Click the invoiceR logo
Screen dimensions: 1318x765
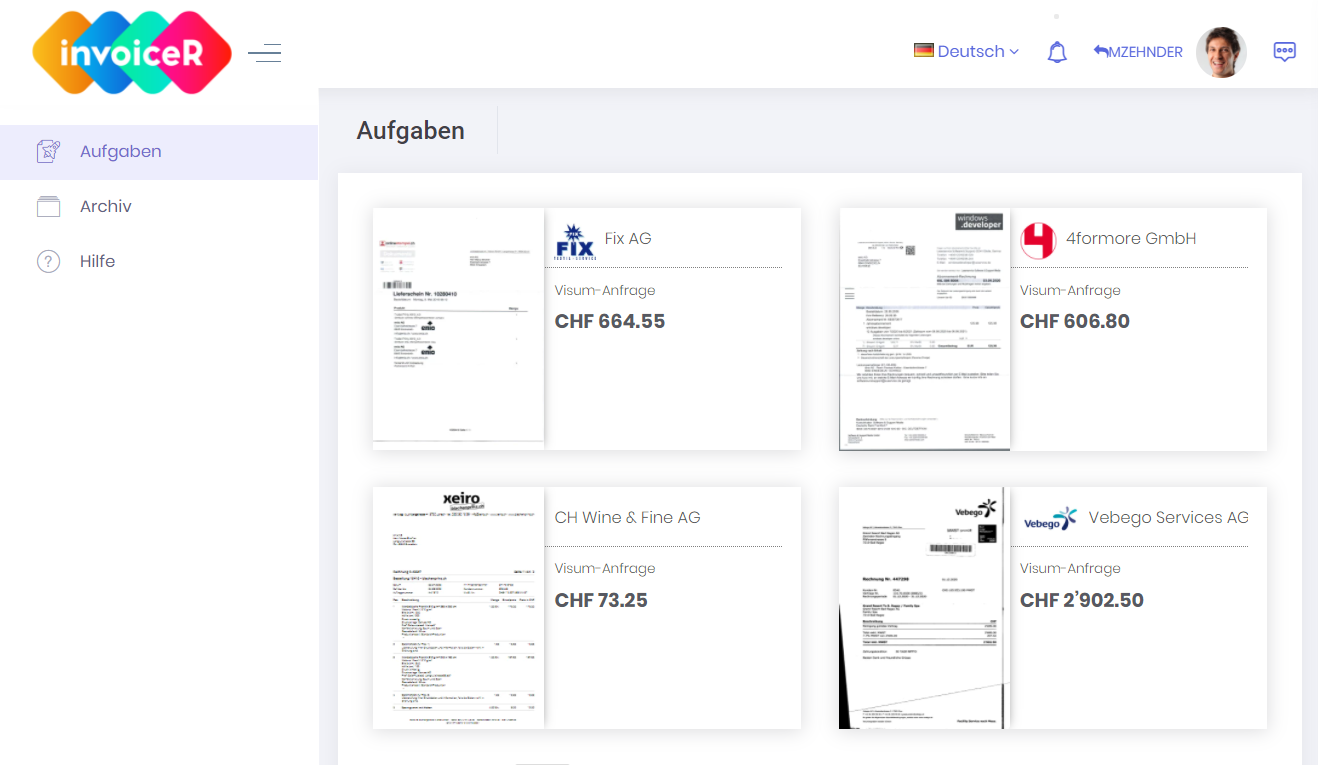(x=131, y=51)
